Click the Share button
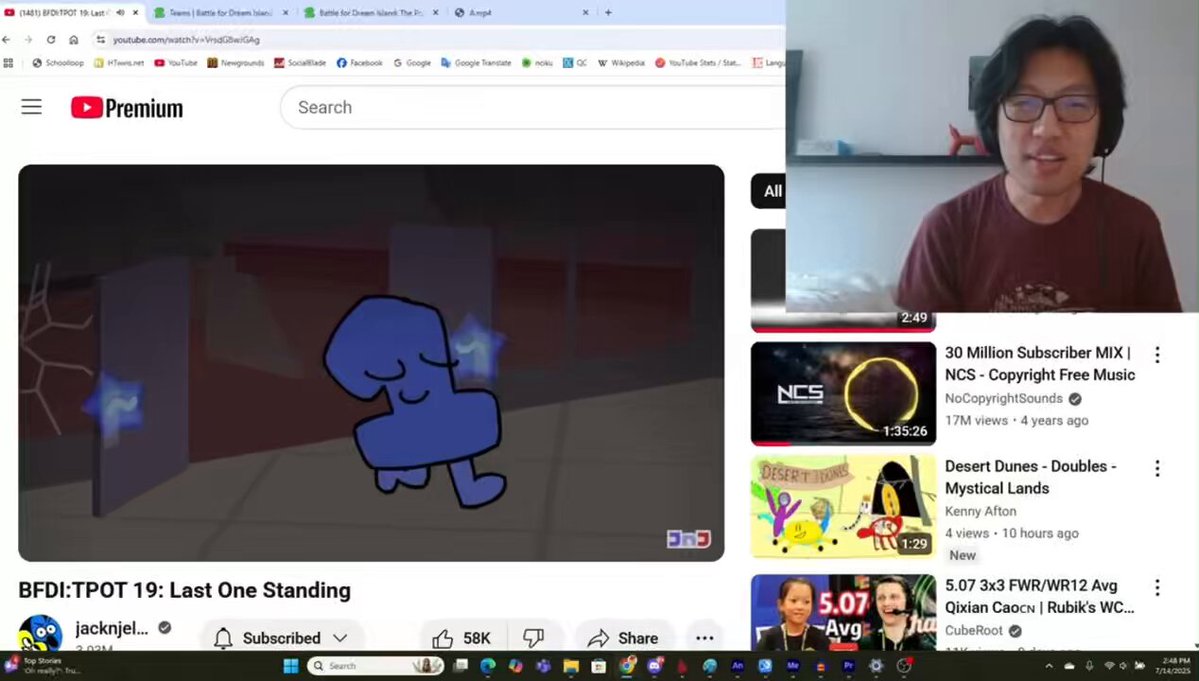Screen dimensions: 1199x681 (x=622, y=638)
